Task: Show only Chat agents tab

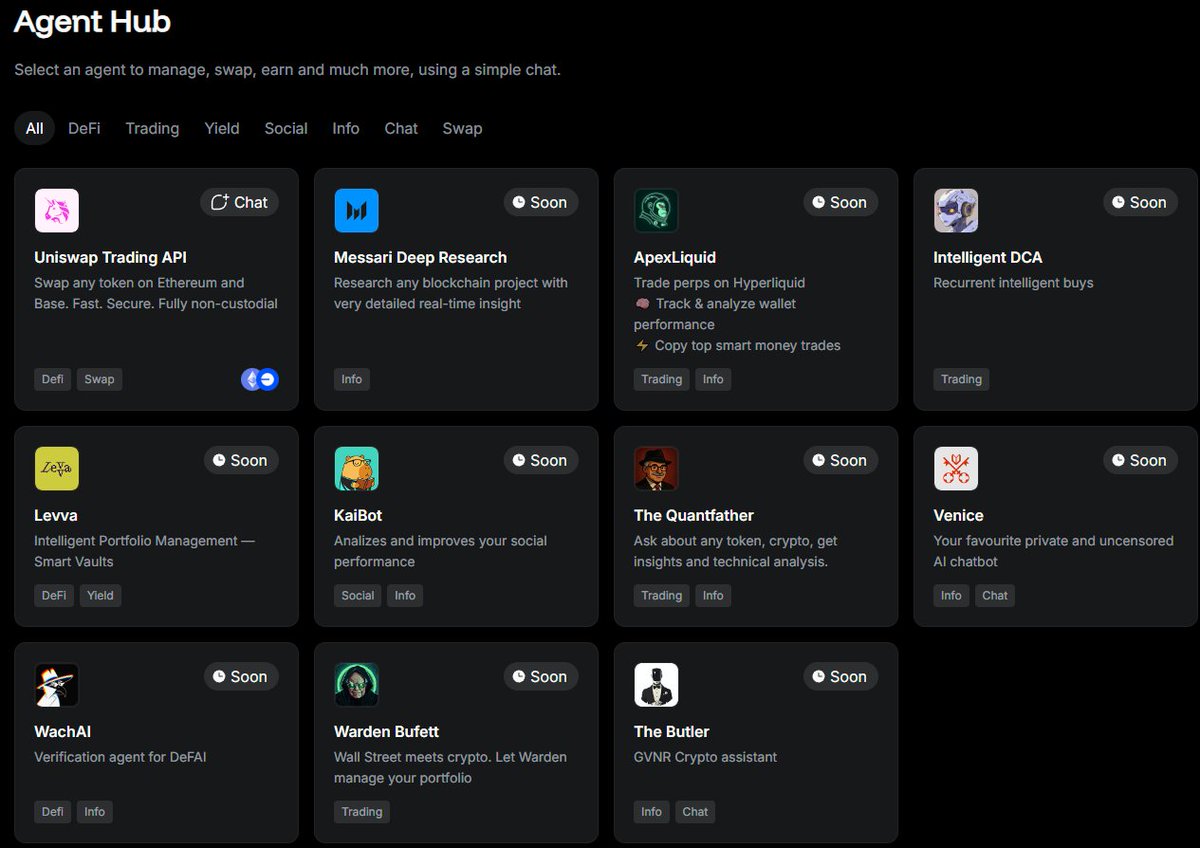Action: pos(401,128)
